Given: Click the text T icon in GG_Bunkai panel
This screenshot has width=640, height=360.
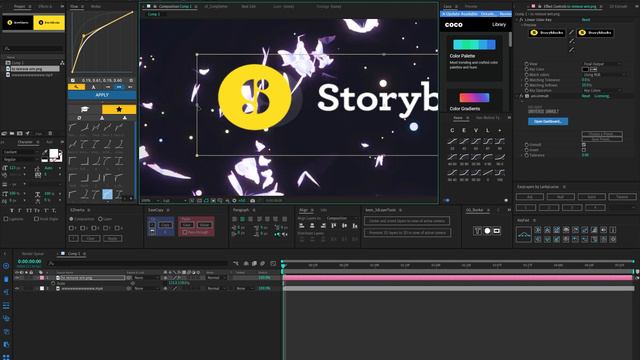Looking at the screenshot, I should (x=478, y=231).
